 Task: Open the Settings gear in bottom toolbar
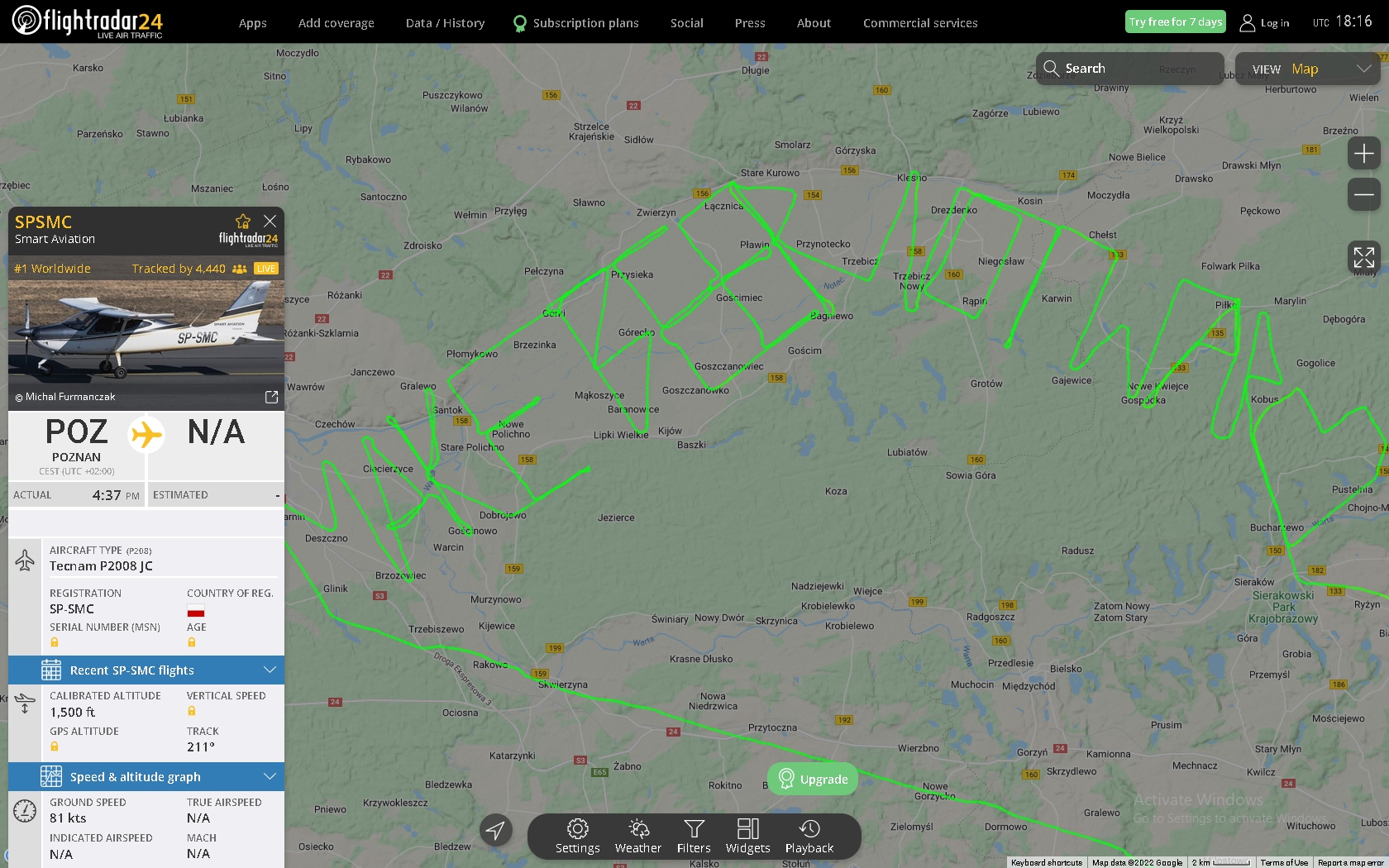(x=577, y=835)
